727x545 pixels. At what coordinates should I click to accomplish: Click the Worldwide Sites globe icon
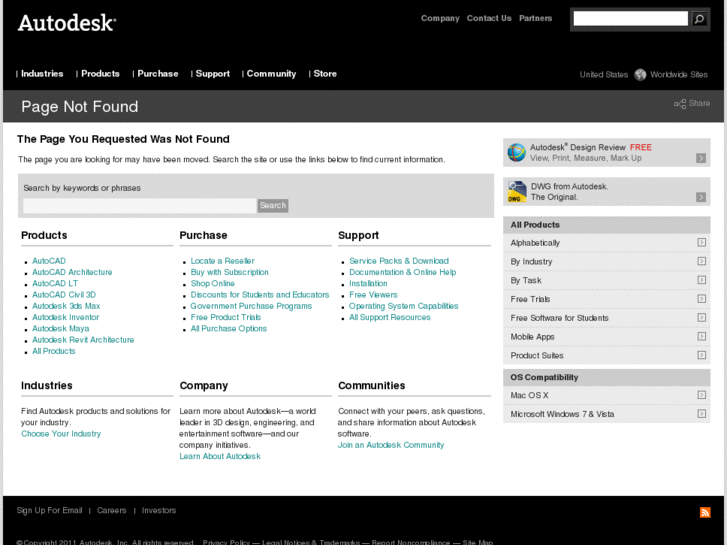tap(640, 74)
